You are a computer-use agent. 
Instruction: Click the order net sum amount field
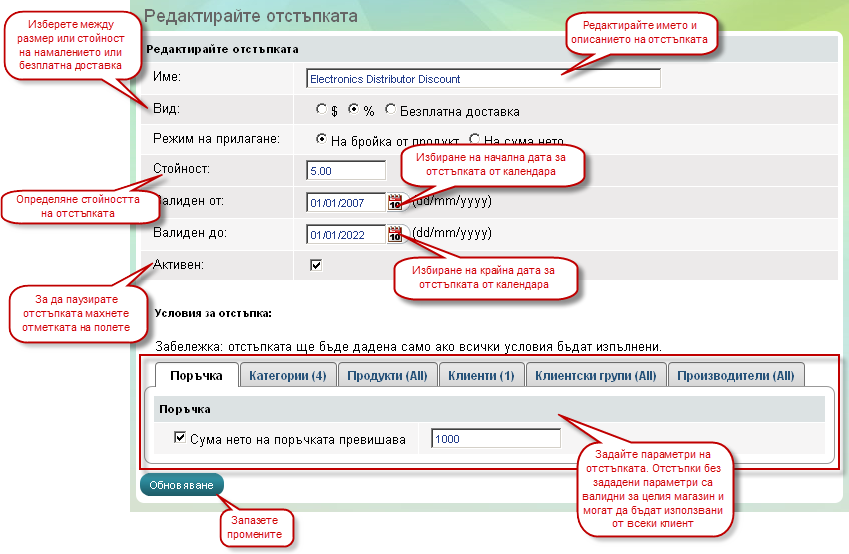[495, 438]
